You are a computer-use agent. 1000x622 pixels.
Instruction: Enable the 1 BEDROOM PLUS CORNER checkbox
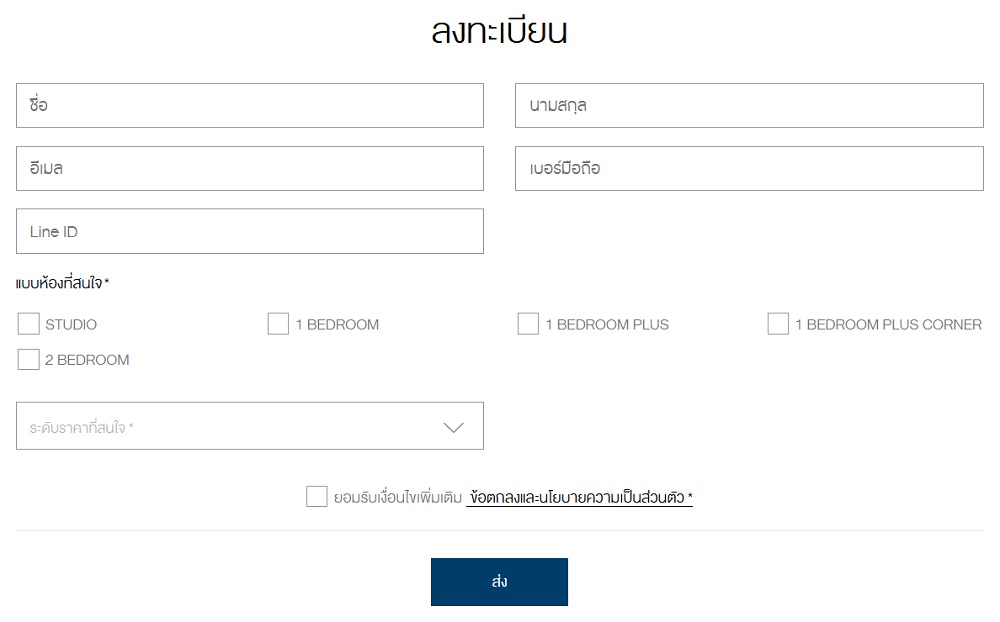pos(778,324)
